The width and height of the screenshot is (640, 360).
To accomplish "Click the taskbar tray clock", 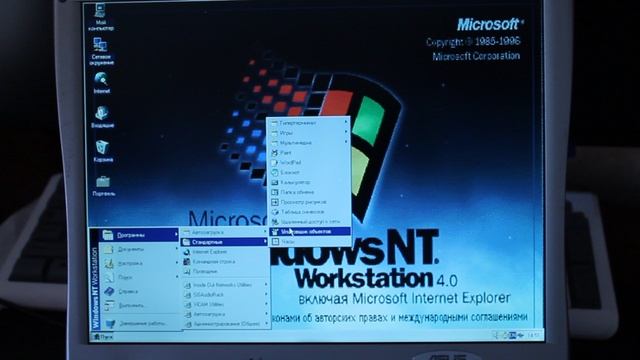I will point(533,335).
